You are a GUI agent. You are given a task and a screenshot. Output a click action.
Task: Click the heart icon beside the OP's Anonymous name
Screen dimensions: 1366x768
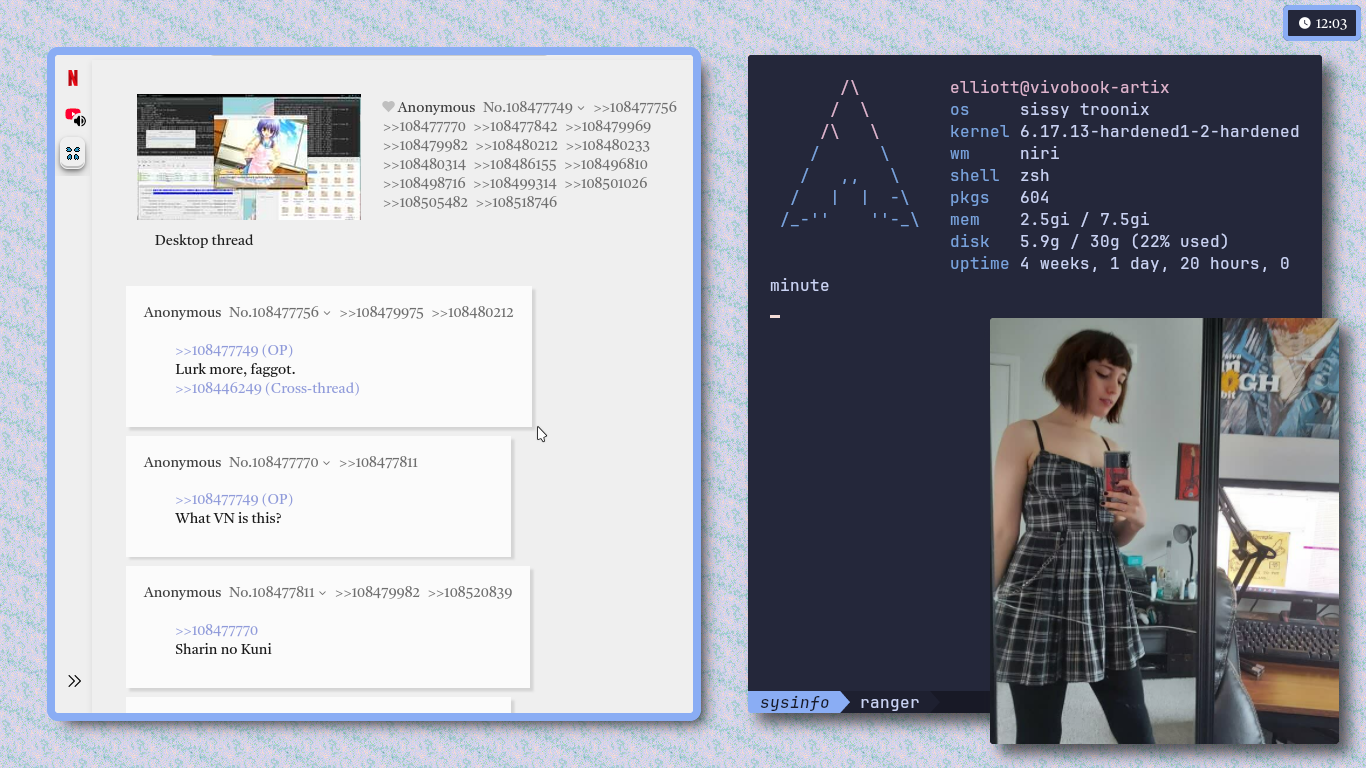[x=388, y=107]
